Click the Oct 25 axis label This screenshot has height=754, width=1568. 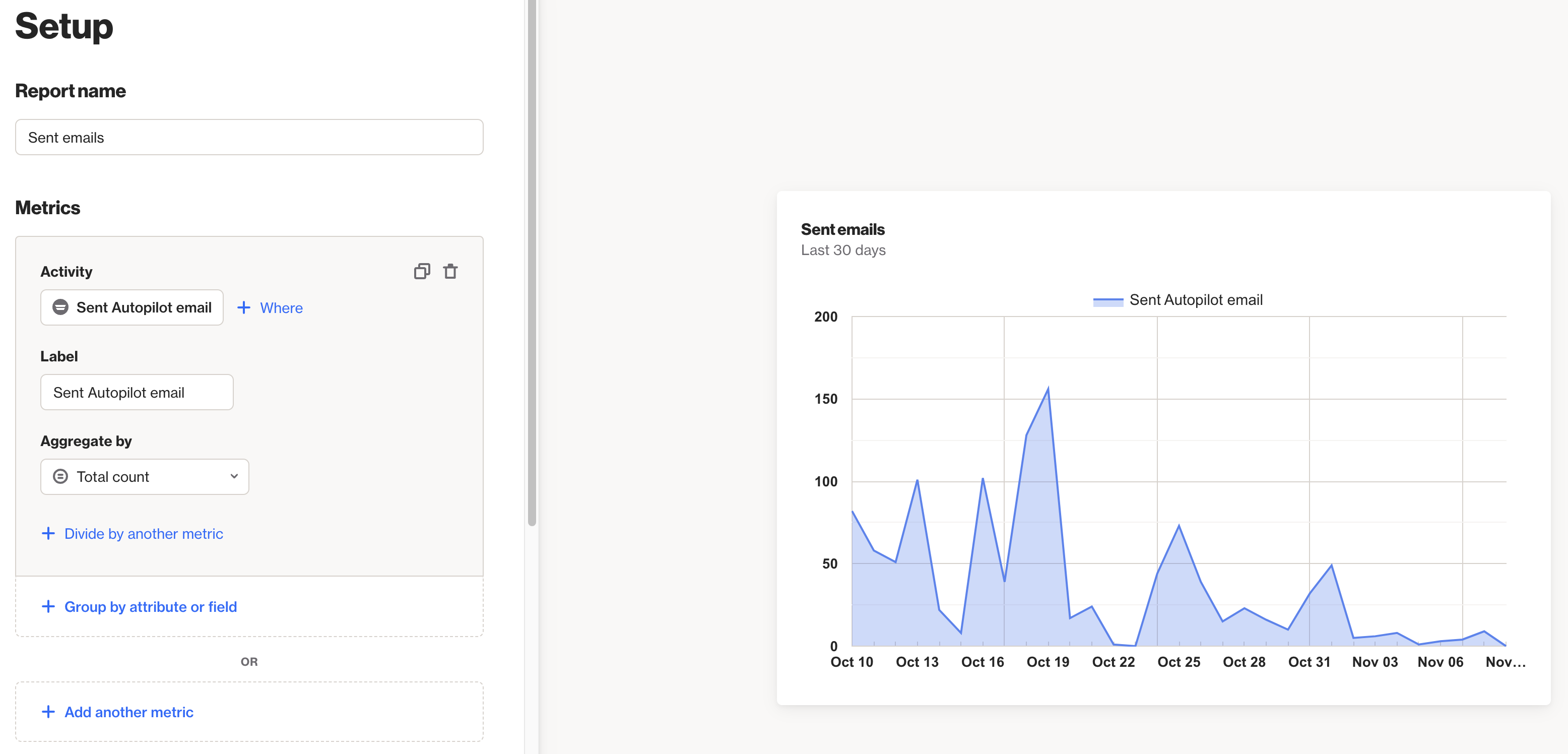click(x=1179, y=662)
